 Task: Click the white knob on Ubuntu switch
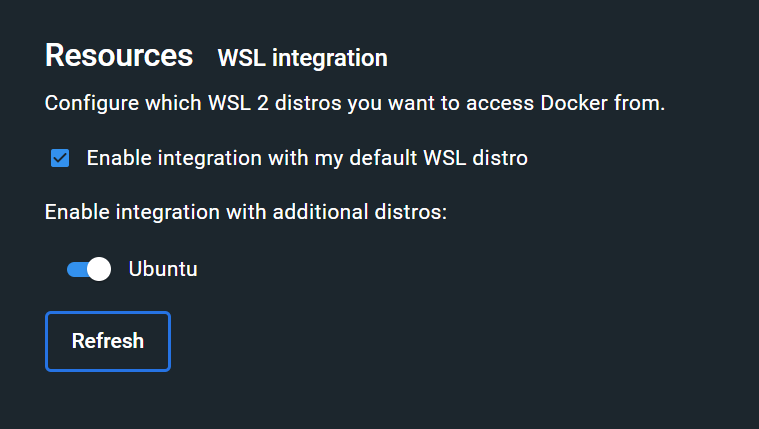(x=98, y=269)
